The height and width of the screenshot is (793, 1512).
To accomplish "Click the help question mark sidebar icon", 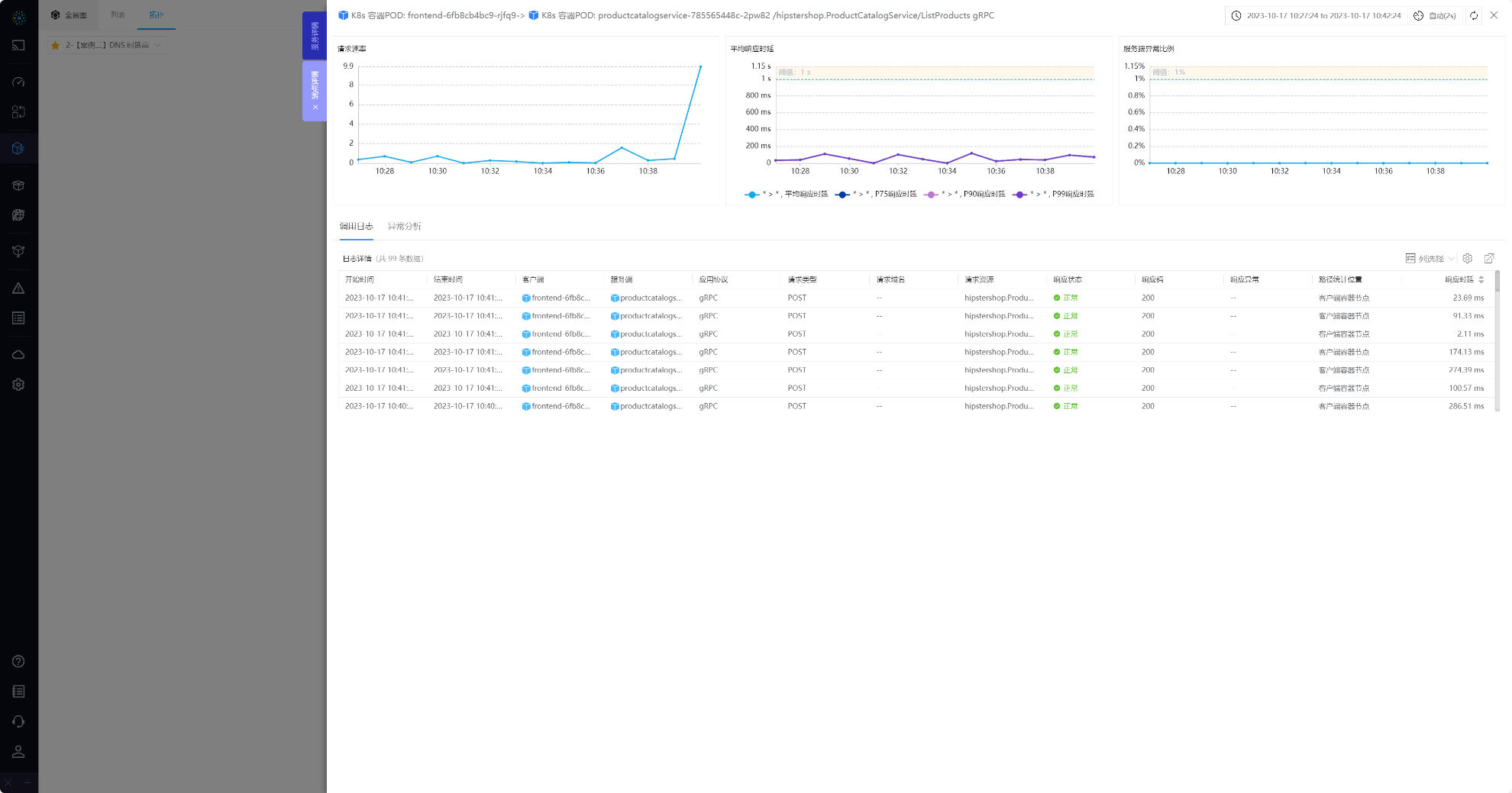I will [18, 662].
